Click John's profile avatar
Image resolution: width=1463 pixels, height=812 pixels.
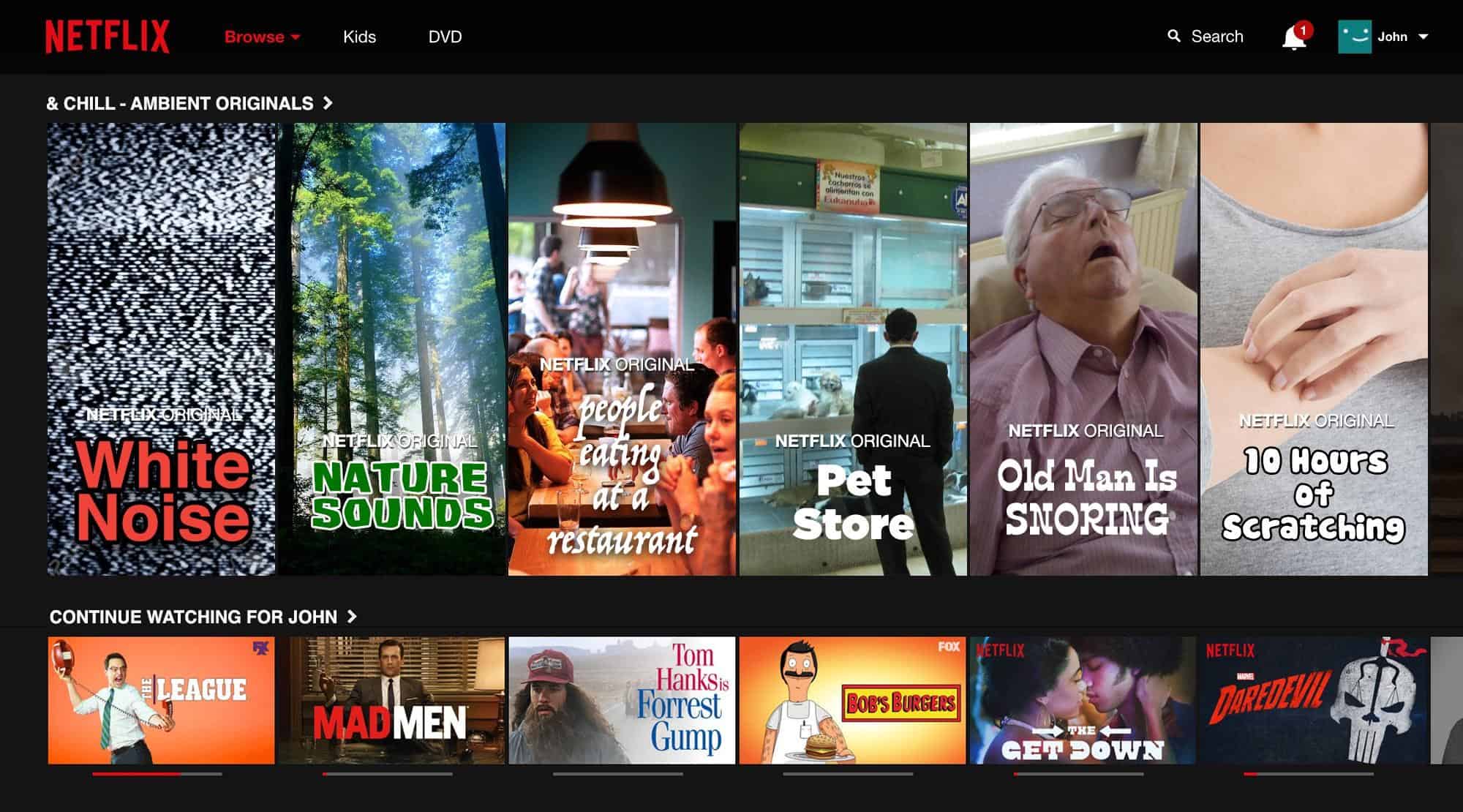point(1355,37)
